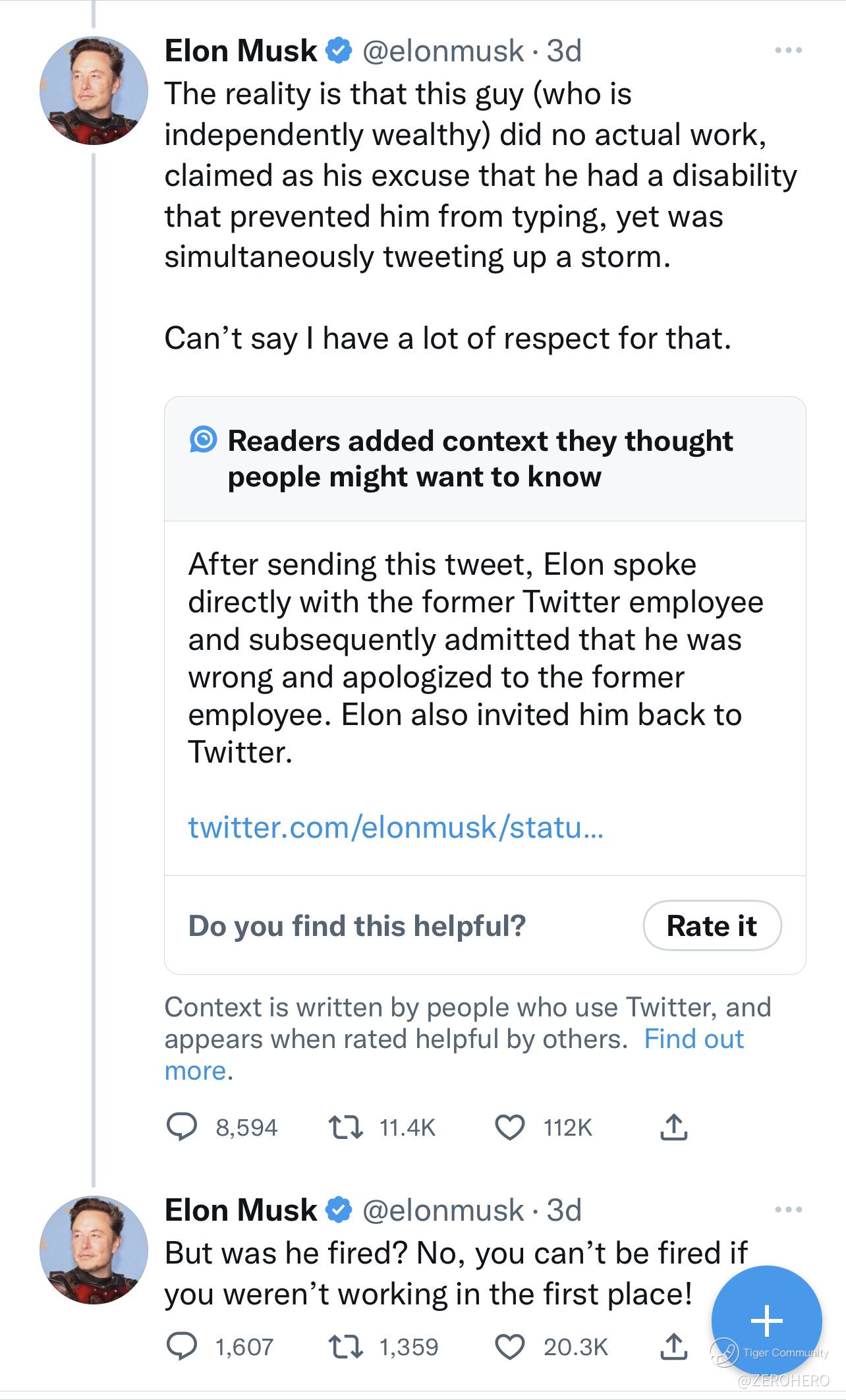
Task: Reply to the first Elon Musk tweet
Action: click(181, 1127)
